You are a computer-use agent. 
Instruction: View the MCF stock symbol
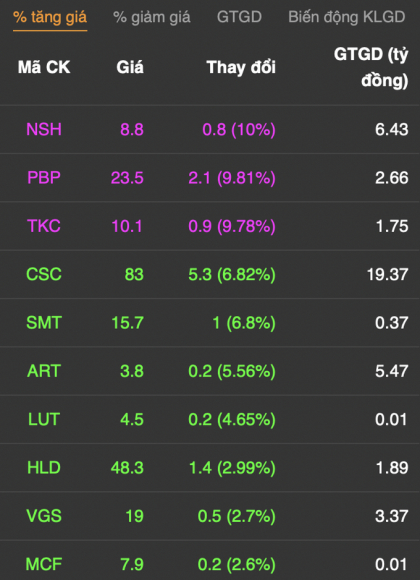pos(44,564)
